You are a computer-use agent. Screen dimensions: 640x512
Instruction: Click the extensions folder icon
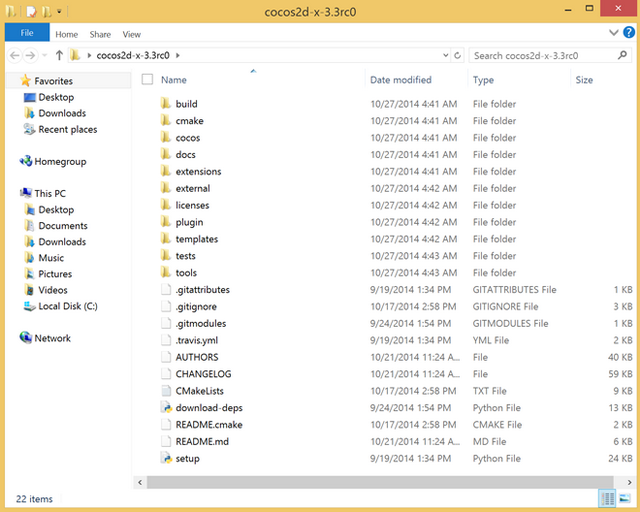165,171
